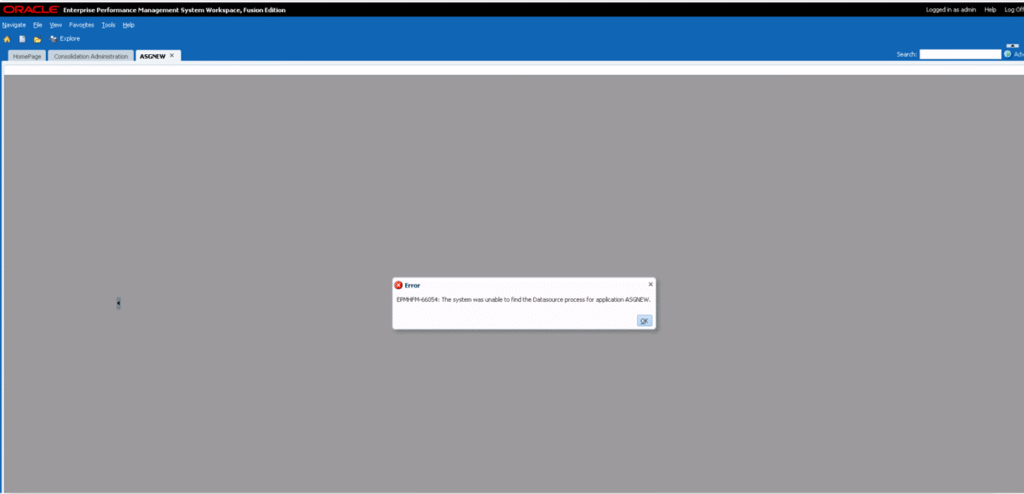
Task: Click the New Document toolbar icon
Action: click(22, 39)
